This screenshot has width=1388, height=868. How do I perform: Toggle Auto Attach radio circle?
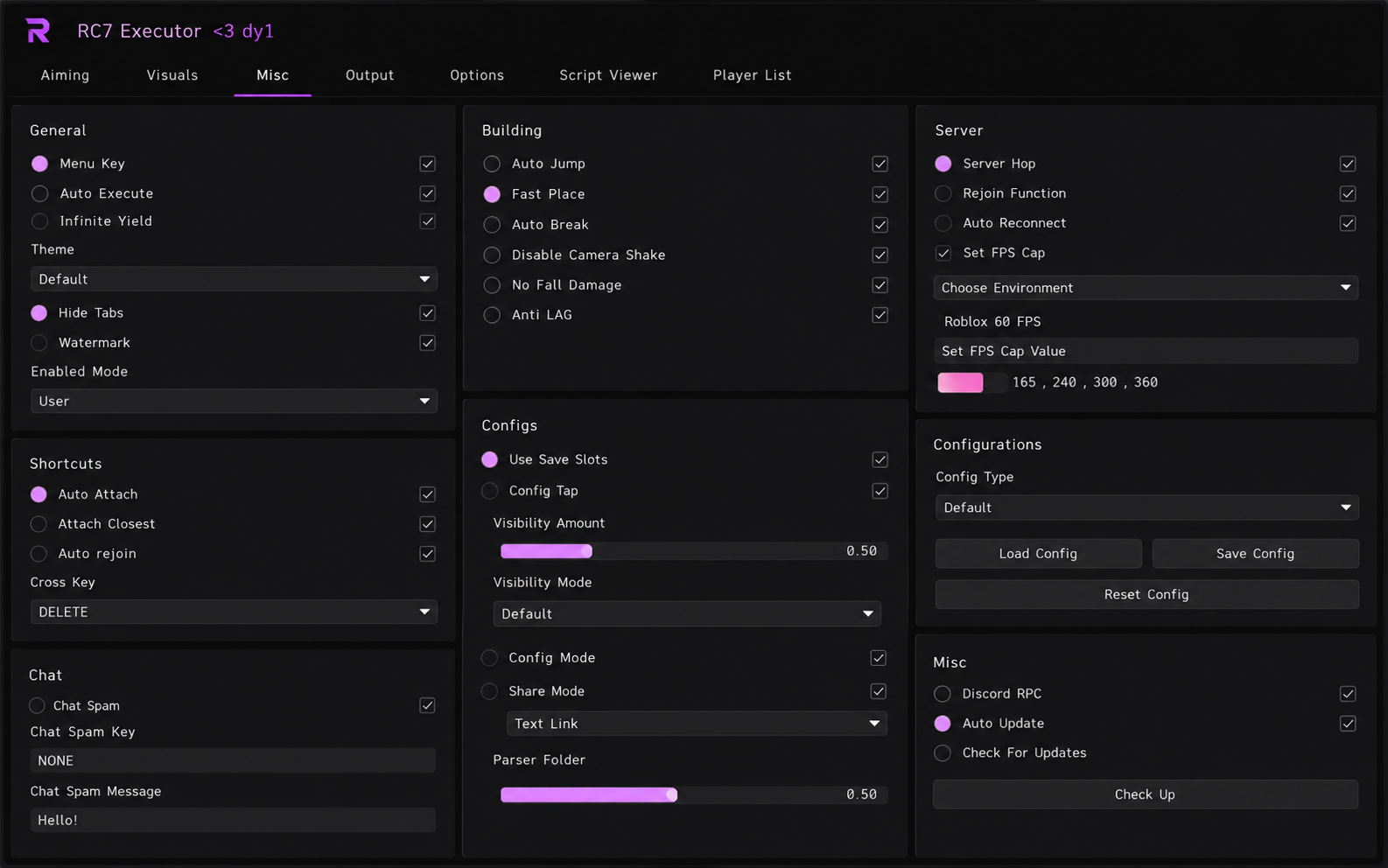[x=39, y=494]
